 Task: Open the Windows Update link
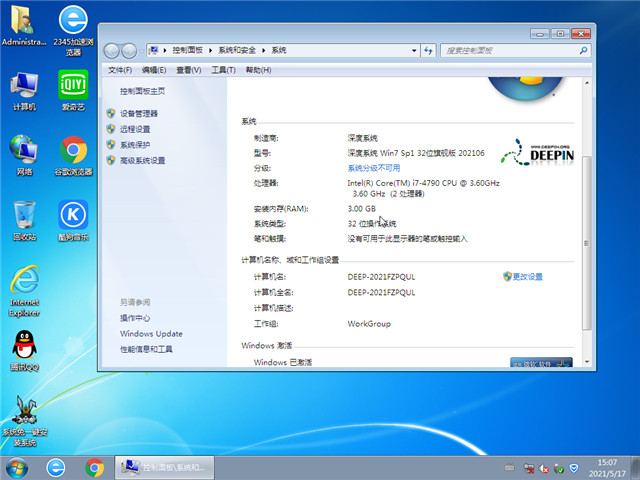(x=151, y=333)
